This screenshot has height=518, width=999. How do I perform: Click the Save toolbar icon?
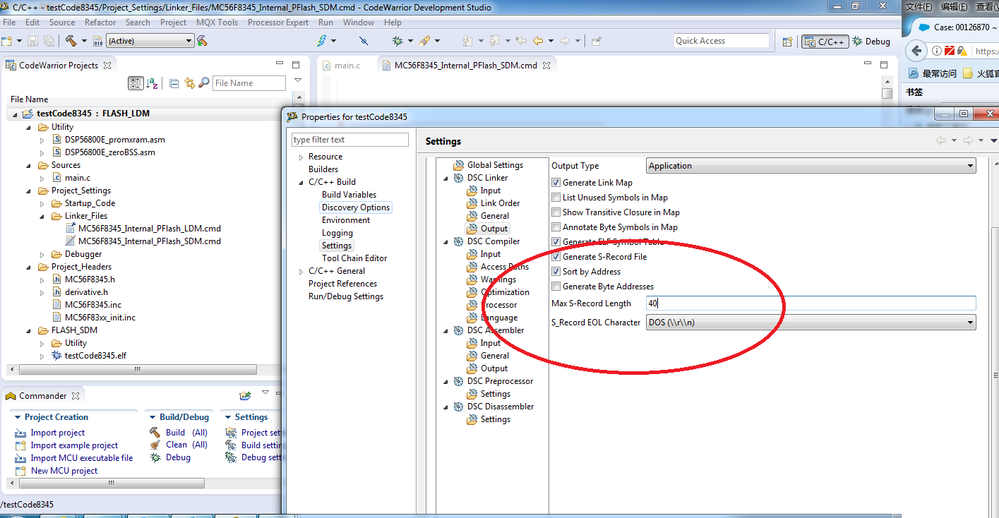(x=32, y=41)
